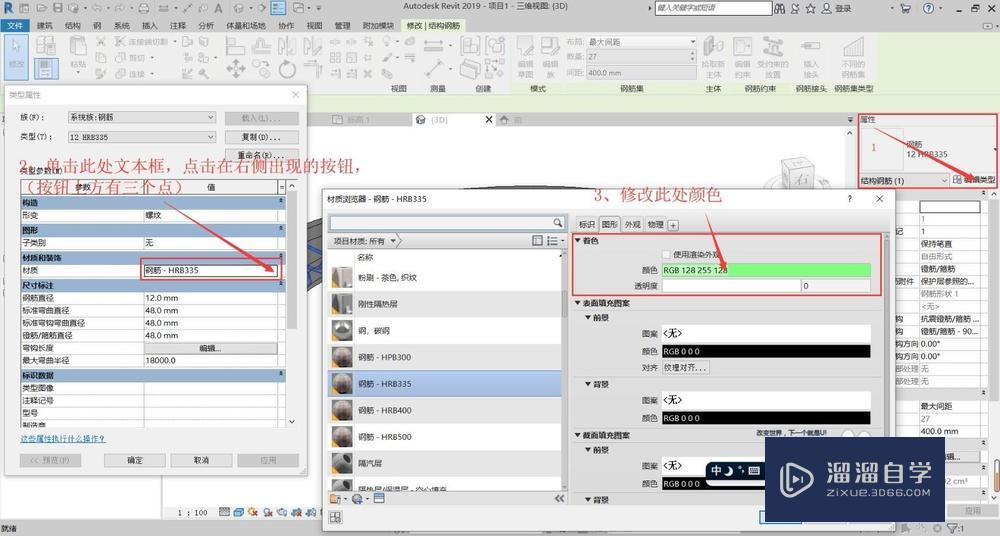
Task: Select 钢筋 - HRB400 in material list
Action: (445, 410)
